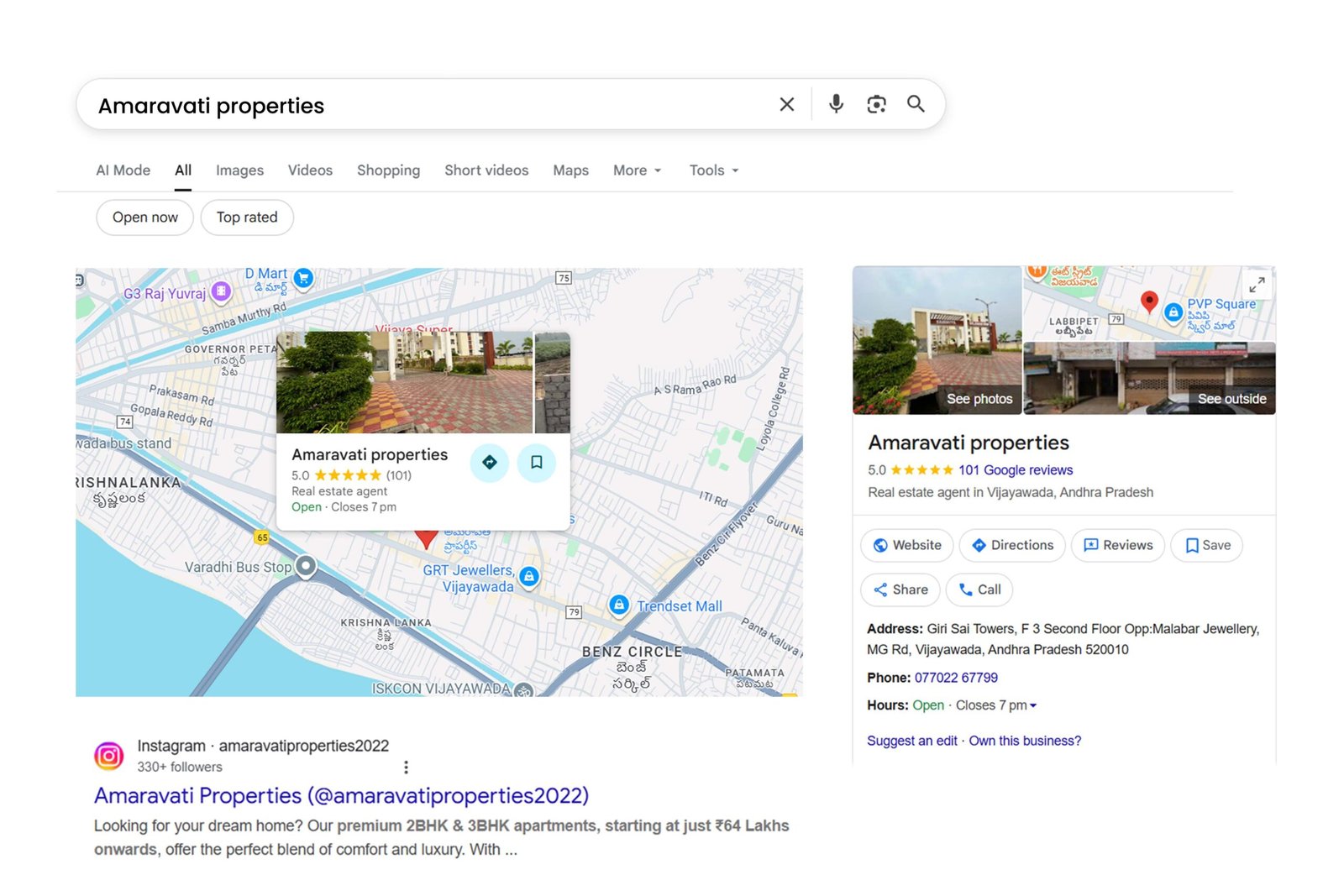Open Google Lens from the search bar
Screen dimensions: 1344x896
(x=876, y=104)
